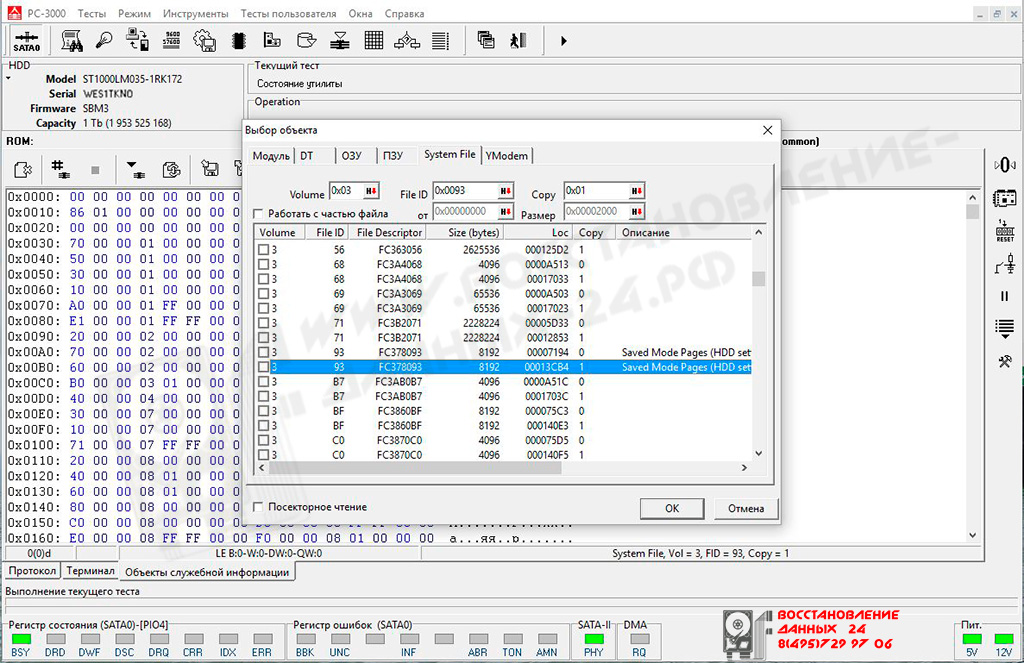Expand the HDD info panel arrow
The width and height of the screenshot is (1024, 663).
(8, 78)
